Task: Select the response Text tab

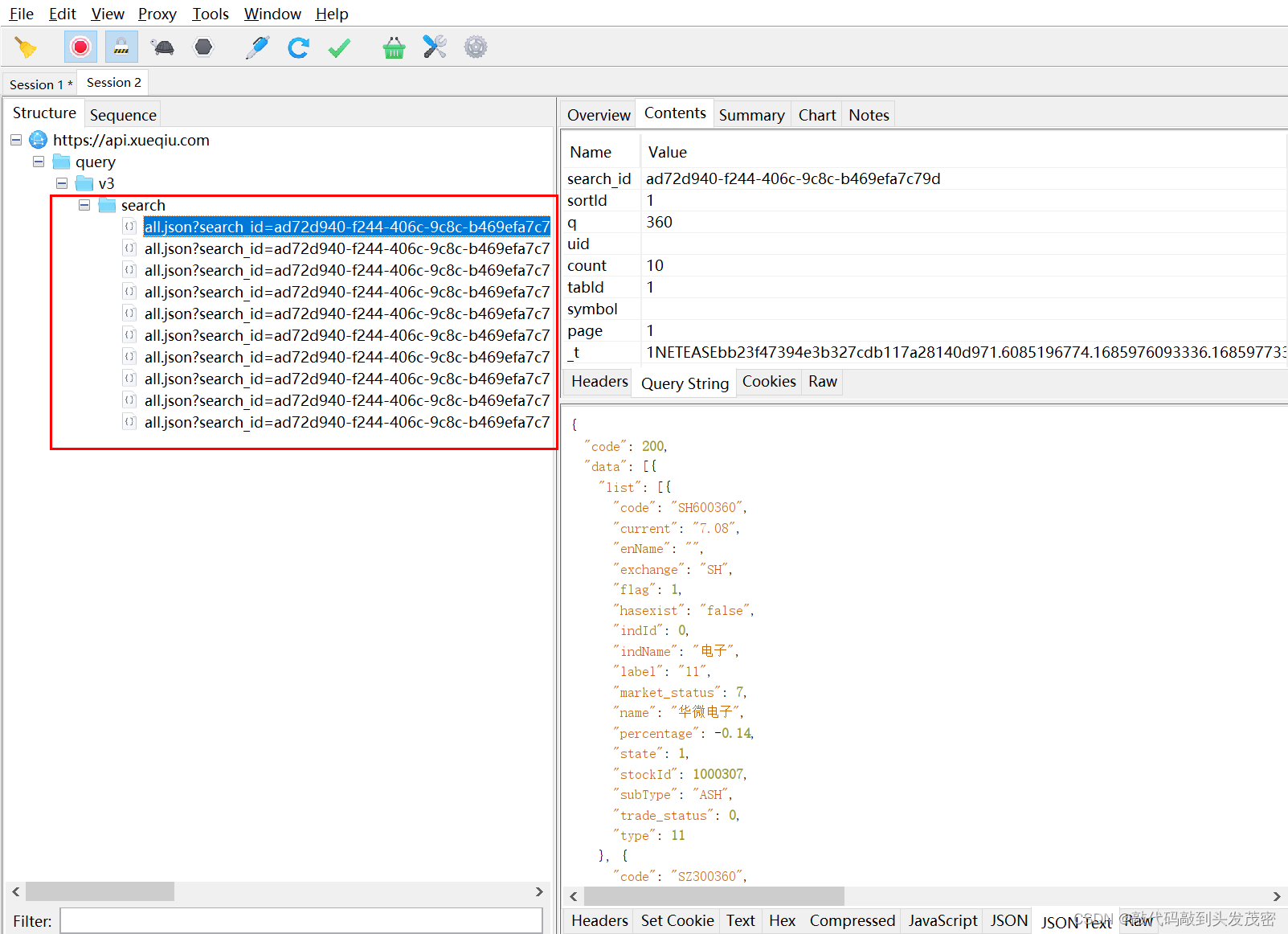Action: click(741, 920)
